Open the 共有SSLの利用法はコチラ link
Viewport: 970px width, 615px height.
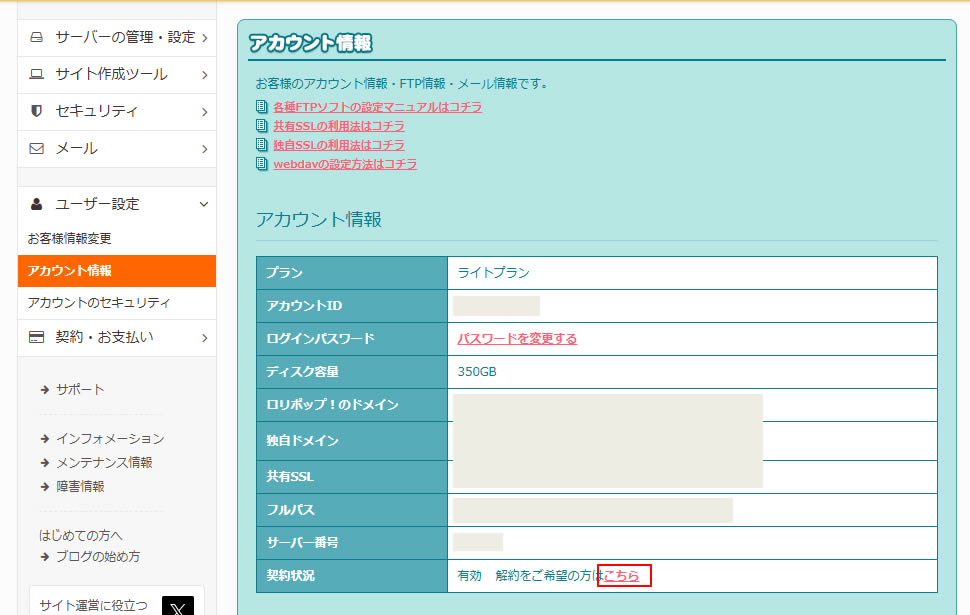(338, 126)
